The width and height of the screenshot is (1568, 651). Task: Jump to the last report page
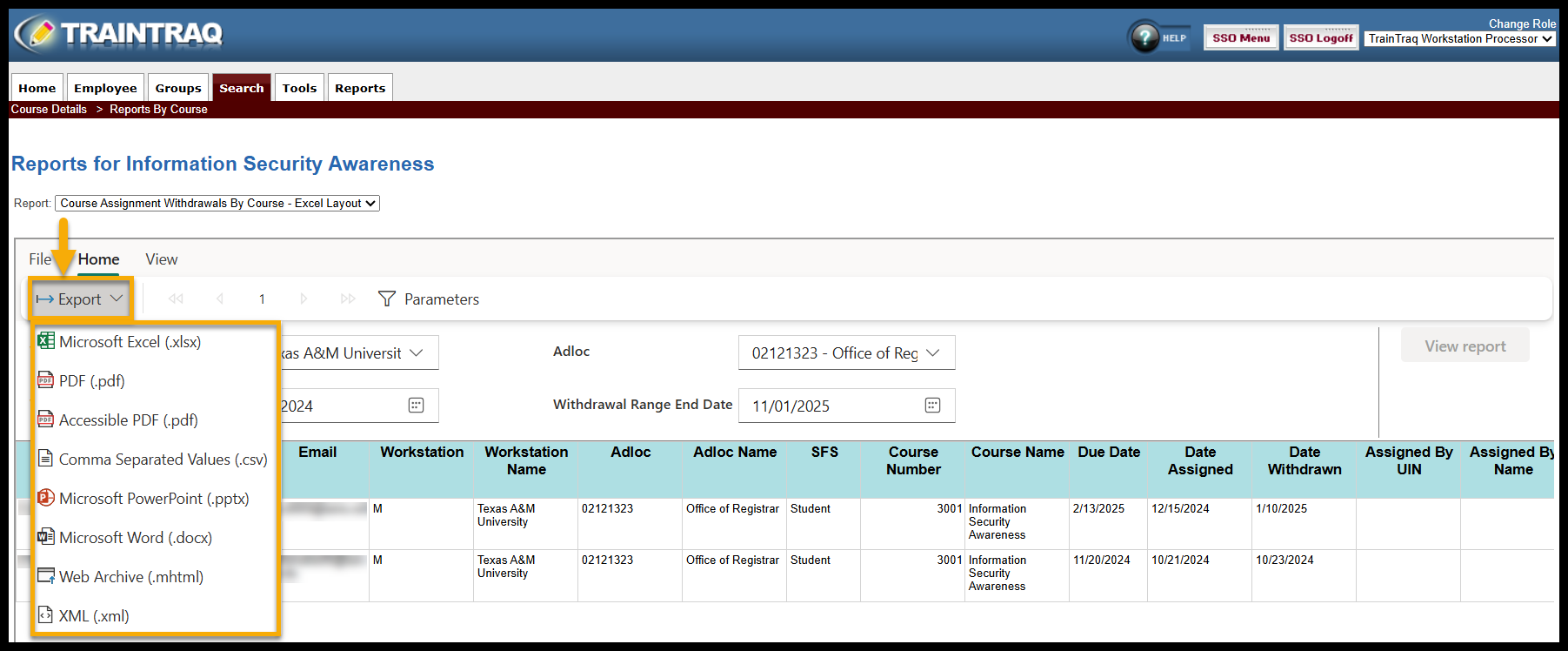[348, 299]
